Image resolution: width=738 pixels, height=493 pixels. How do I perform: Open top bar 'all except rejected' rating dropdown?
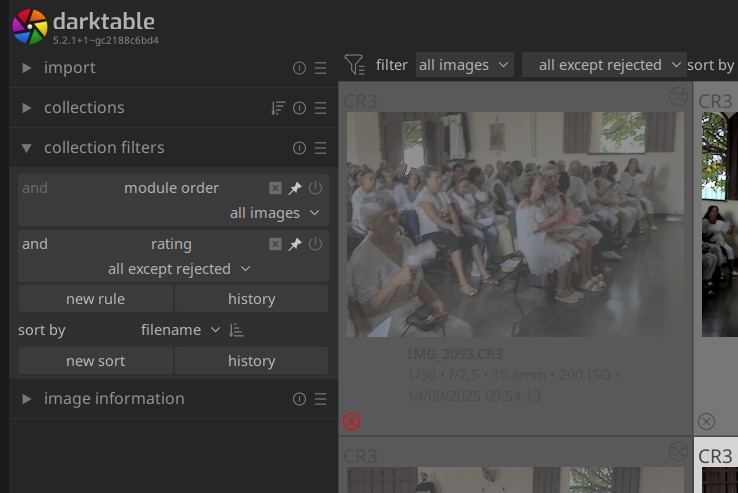point(604,65)
